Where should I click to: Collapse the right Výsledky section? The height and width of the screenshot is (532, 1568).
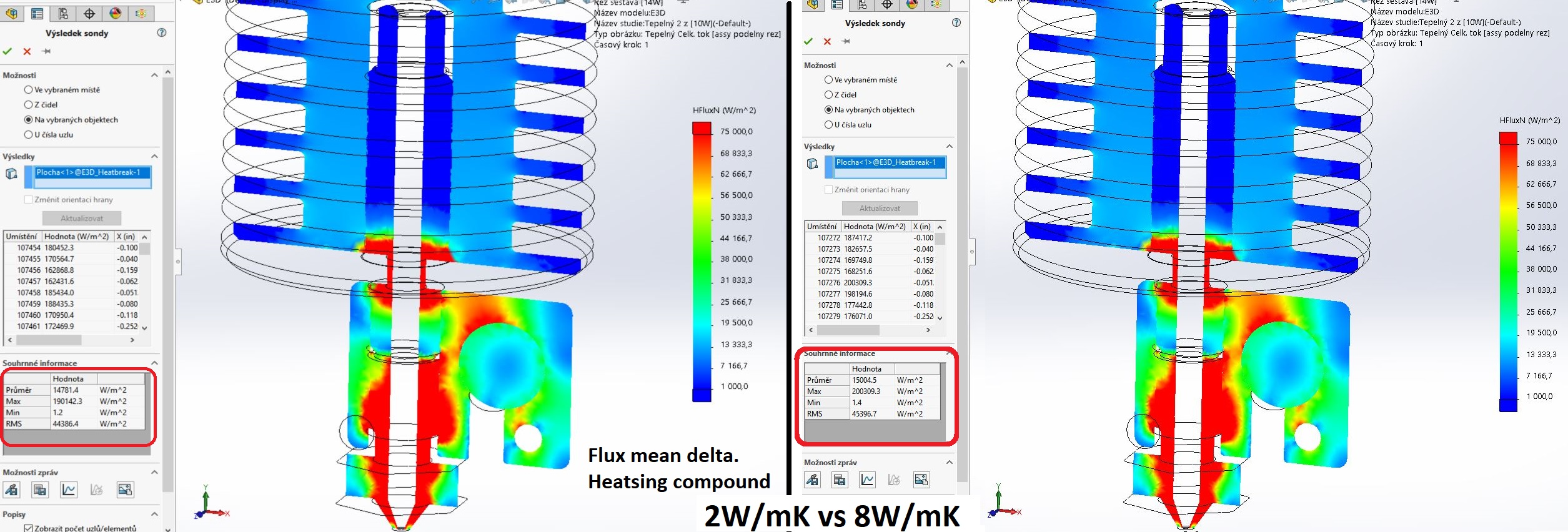pos(949,147)
